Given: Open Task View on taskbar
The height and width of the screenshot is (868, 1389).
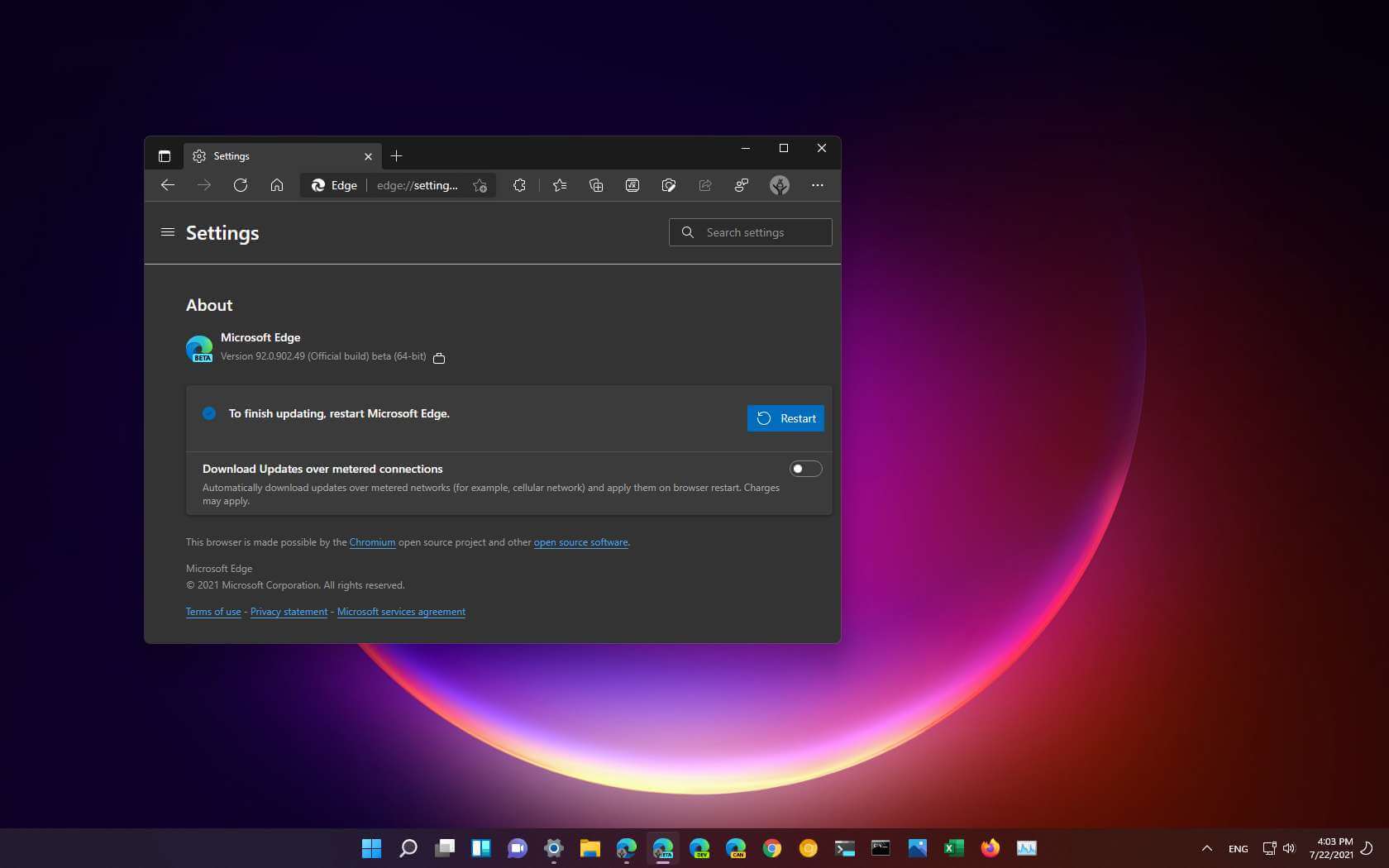Looking at the screenshot, I should [445, 848].
